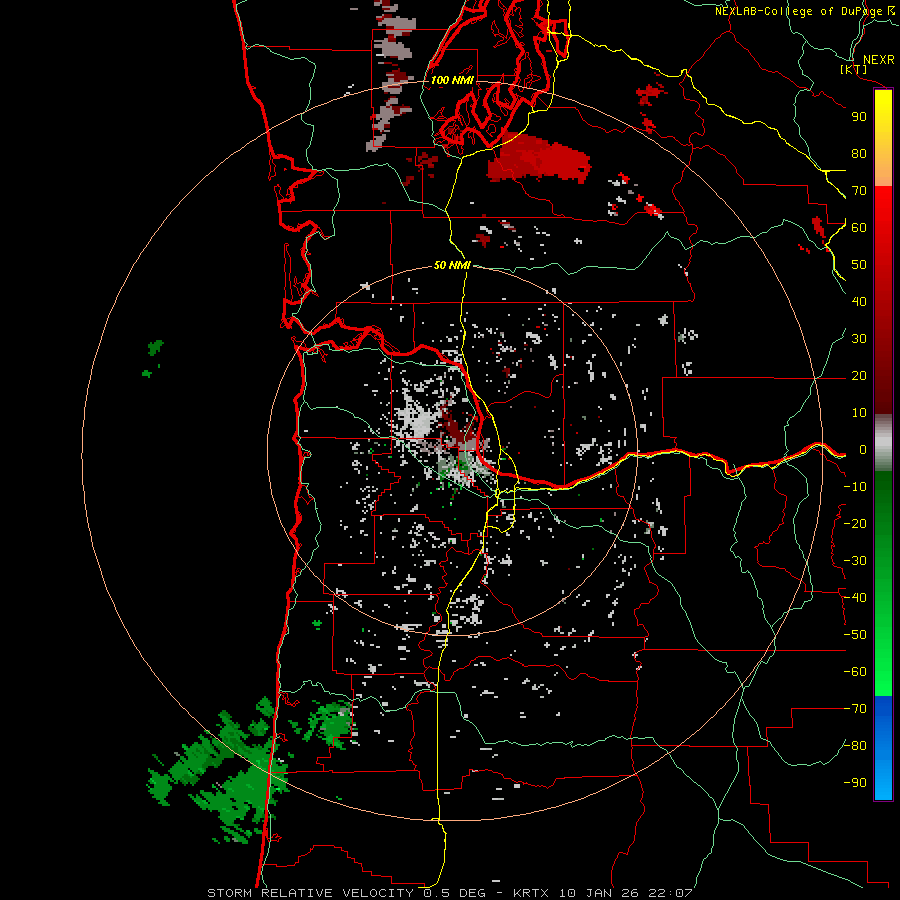Click the '-70' label on velocity legend
This screenshot has width=900, height=900.
click(855, 709)
